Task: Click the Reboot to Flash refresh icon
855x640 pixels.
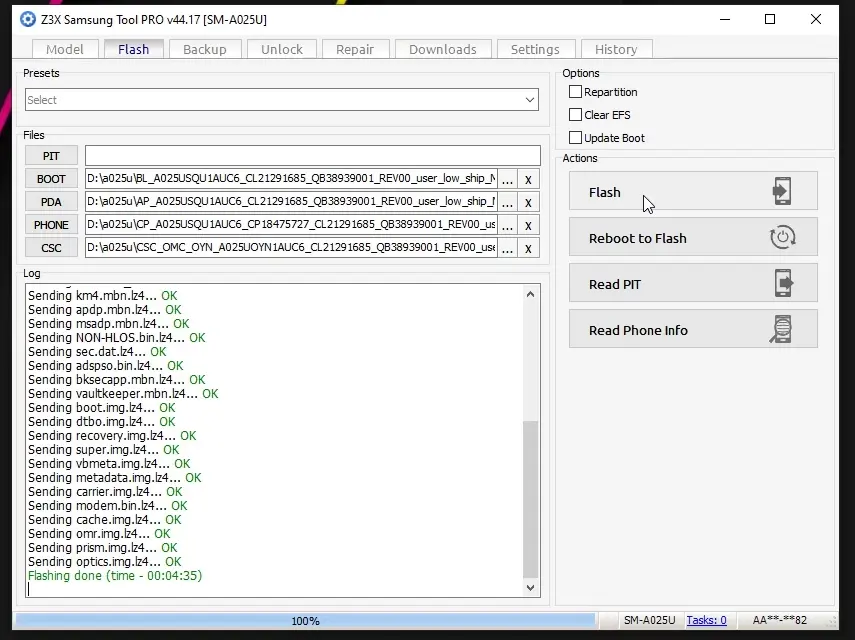Action: pos(782,238)
